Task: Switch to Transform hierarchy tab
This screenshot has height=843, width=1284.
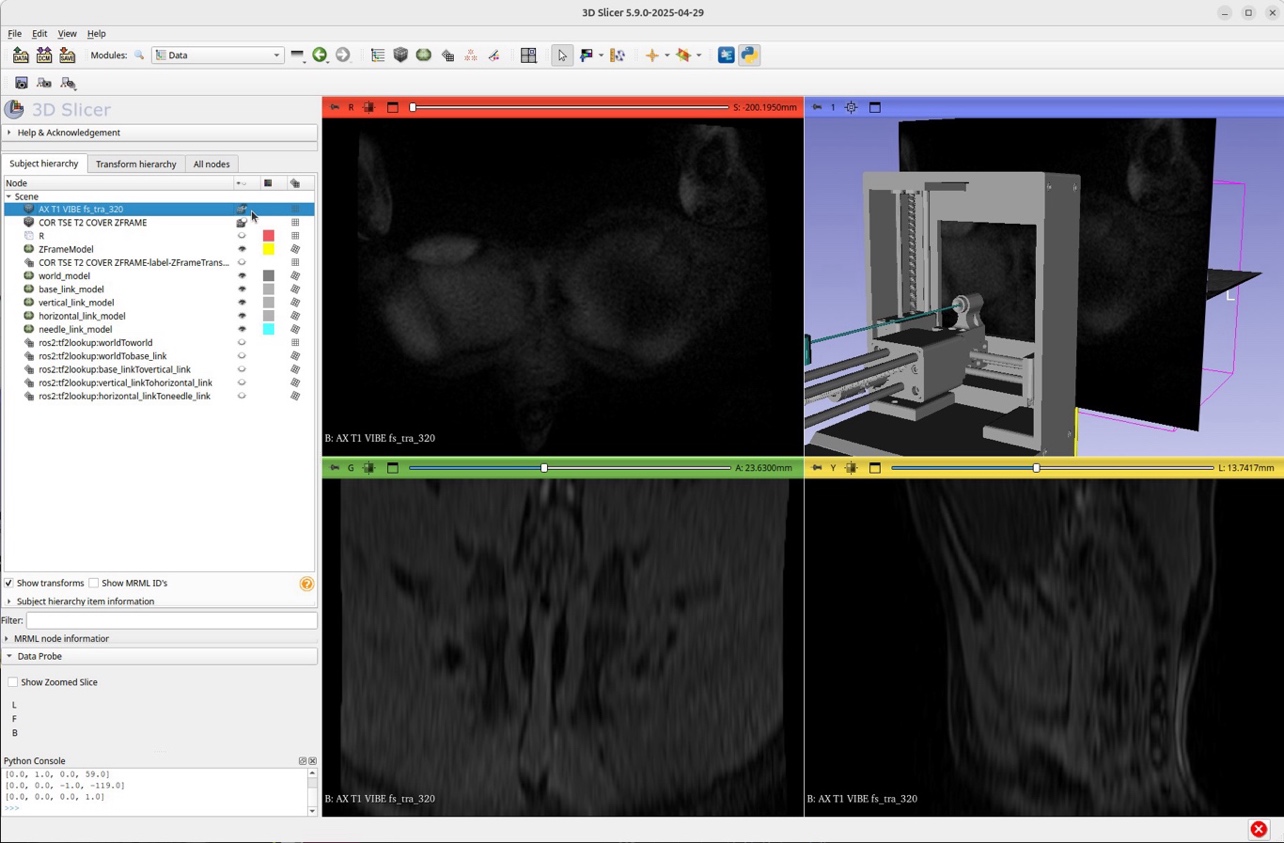Action: tap(136, 164)
